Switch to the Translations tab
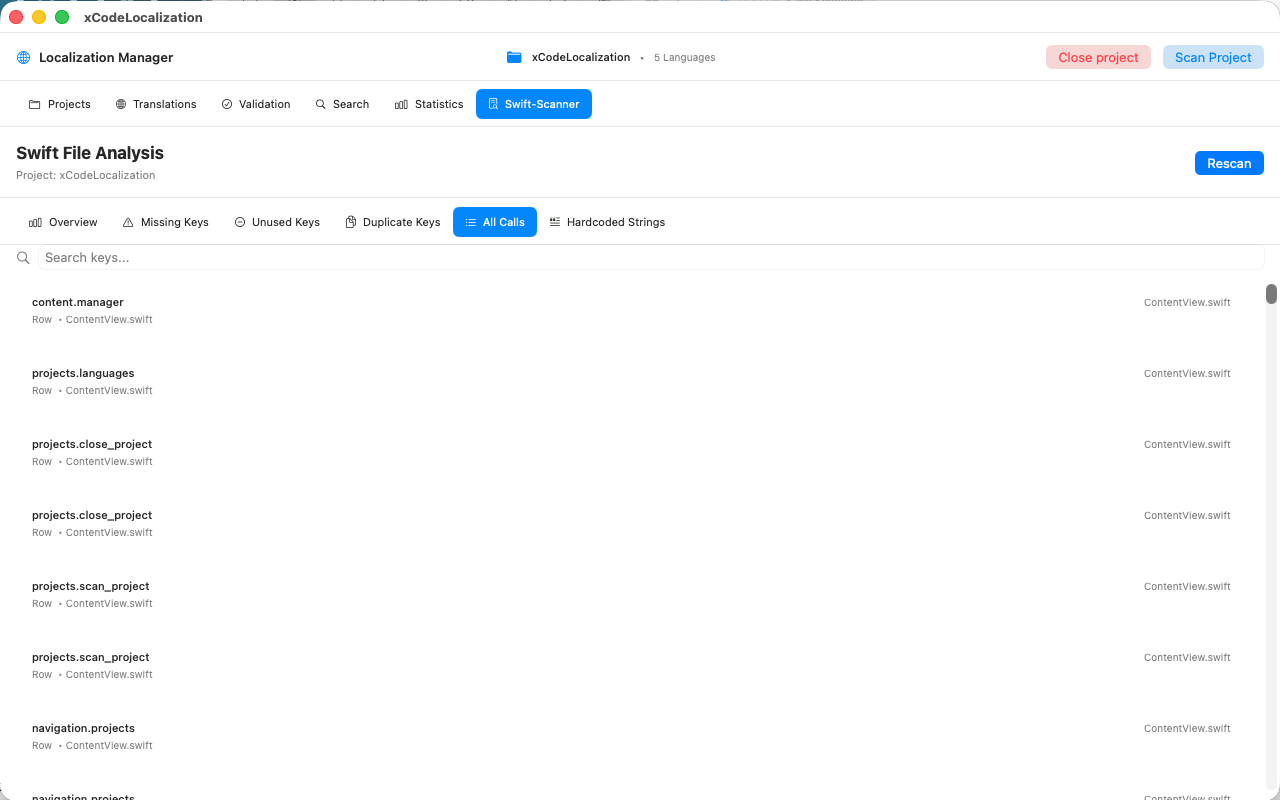 click(156, 104)
